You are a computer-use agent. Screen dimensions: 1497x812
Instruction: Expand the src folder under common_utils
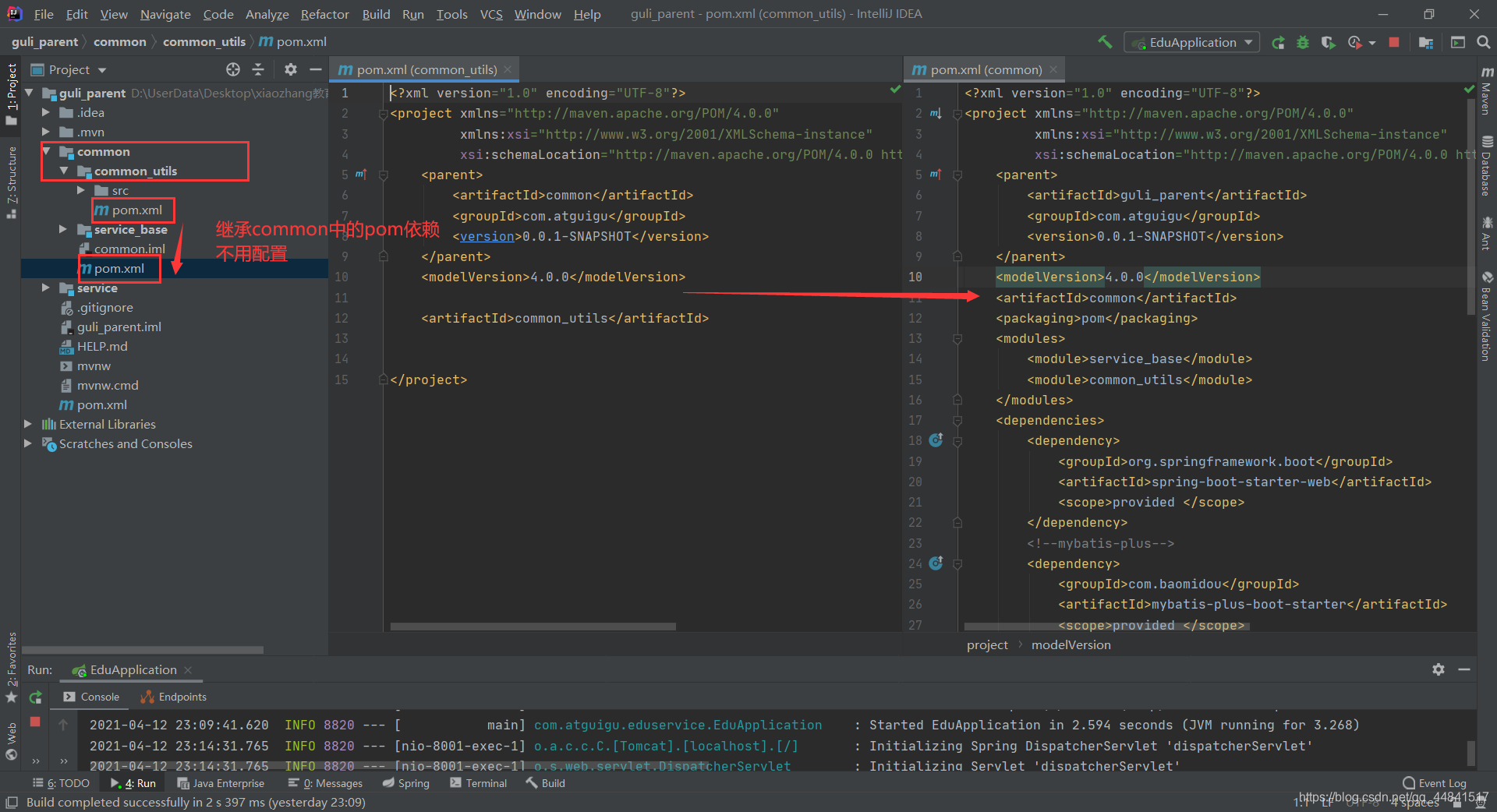[x=81, y=190]
